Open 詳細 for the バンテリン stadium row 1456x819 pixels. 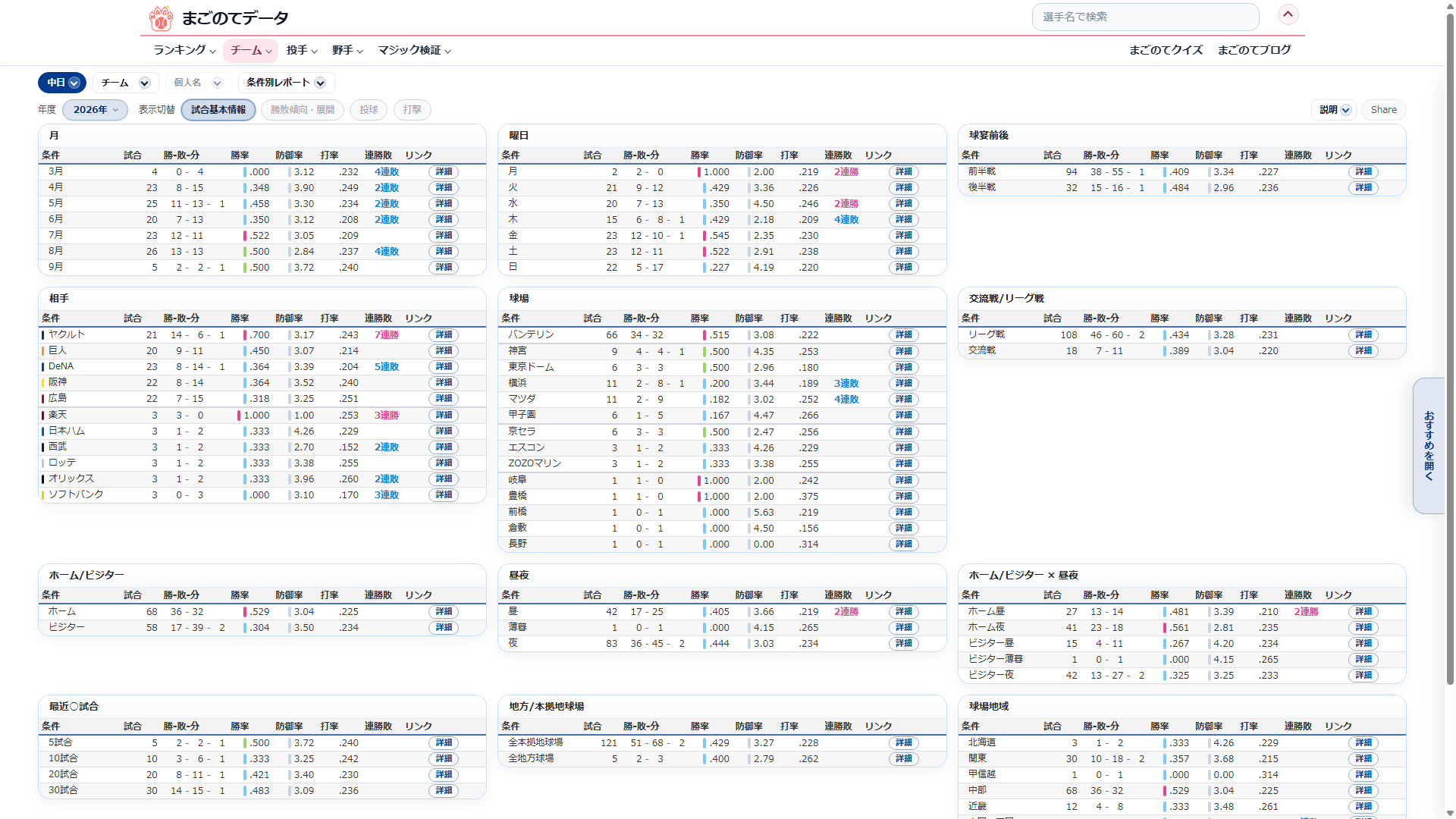tap(904, 335)
